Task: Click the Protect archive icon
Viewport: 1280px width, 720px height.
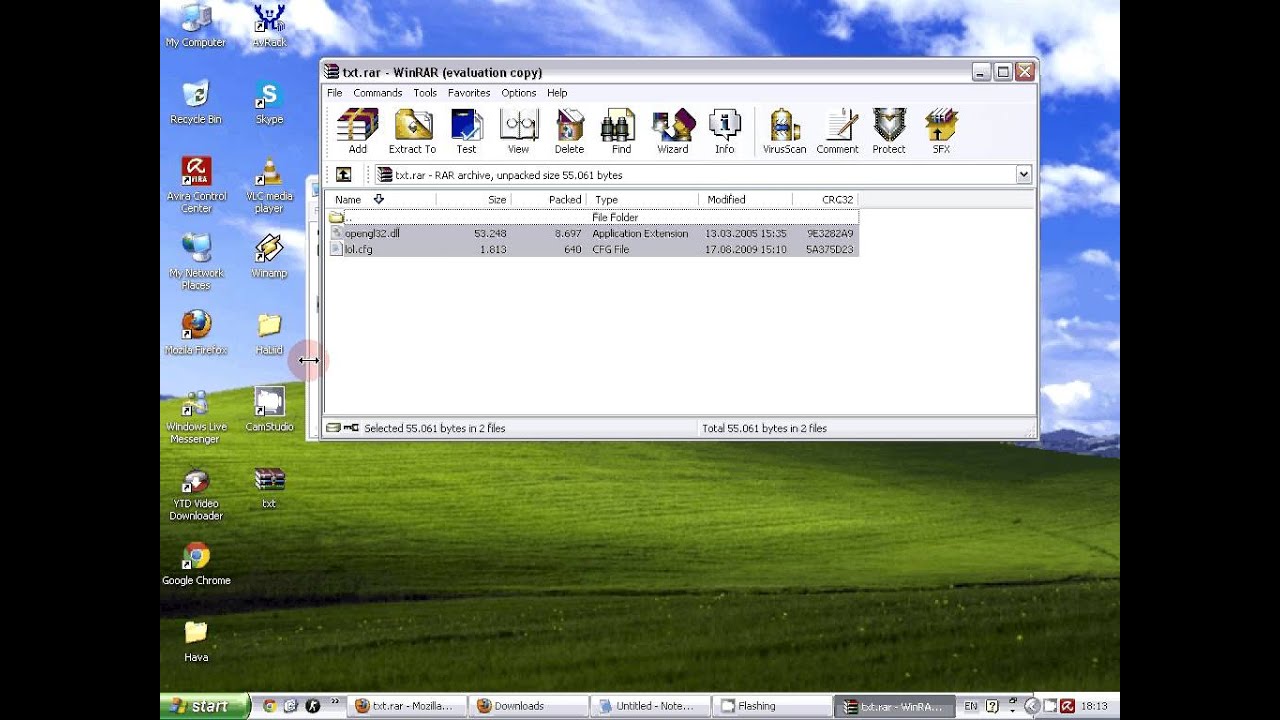Action: tap(888, 131)
